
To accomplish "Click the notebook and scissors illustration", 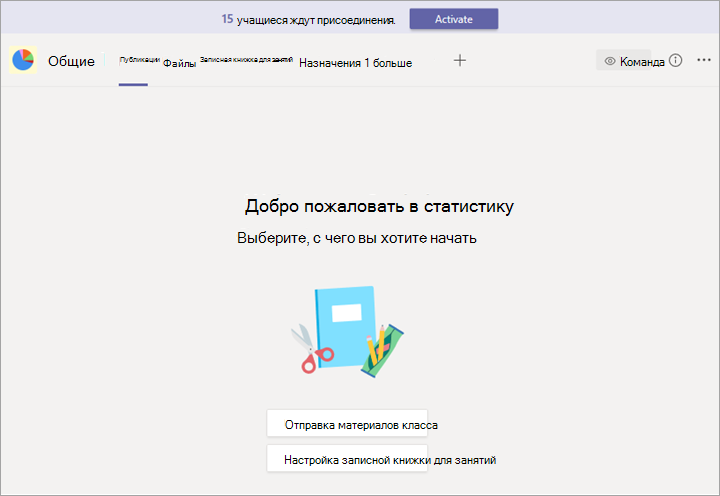I will tap(347, 332).
